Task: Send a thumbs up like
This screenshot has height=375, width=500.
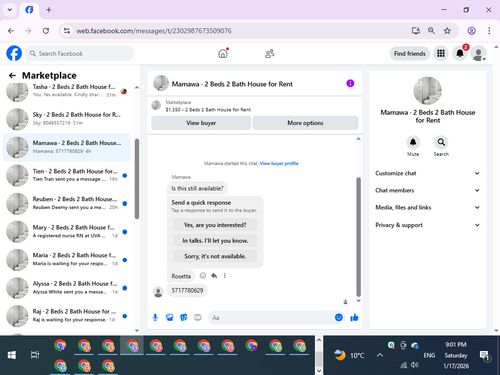Action: [x=354, y=317]
